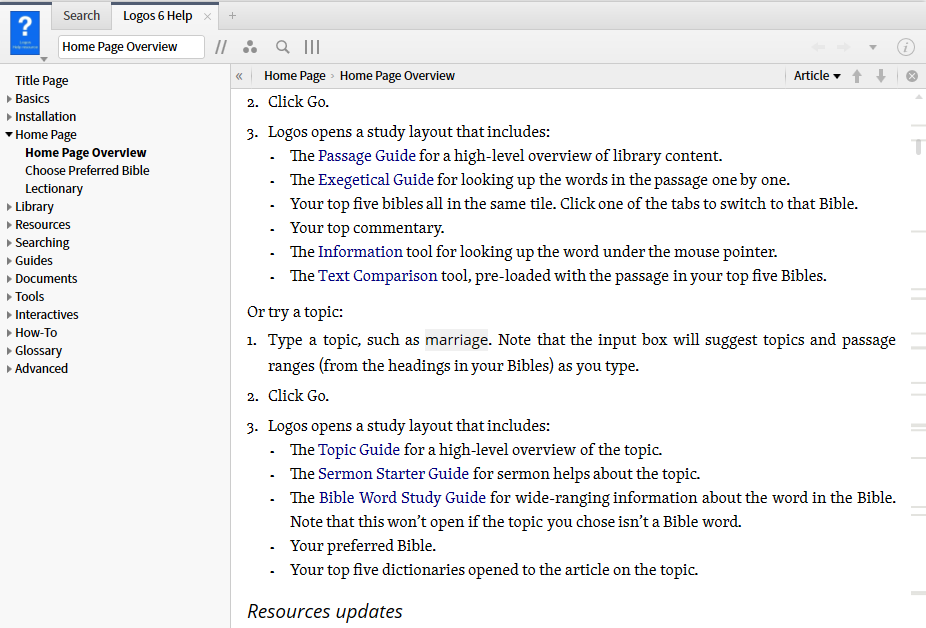Image resolution: width=926 pixels, height=628 pixels.
Task: Expand the Searching section
Action: [x=9, y=243]
